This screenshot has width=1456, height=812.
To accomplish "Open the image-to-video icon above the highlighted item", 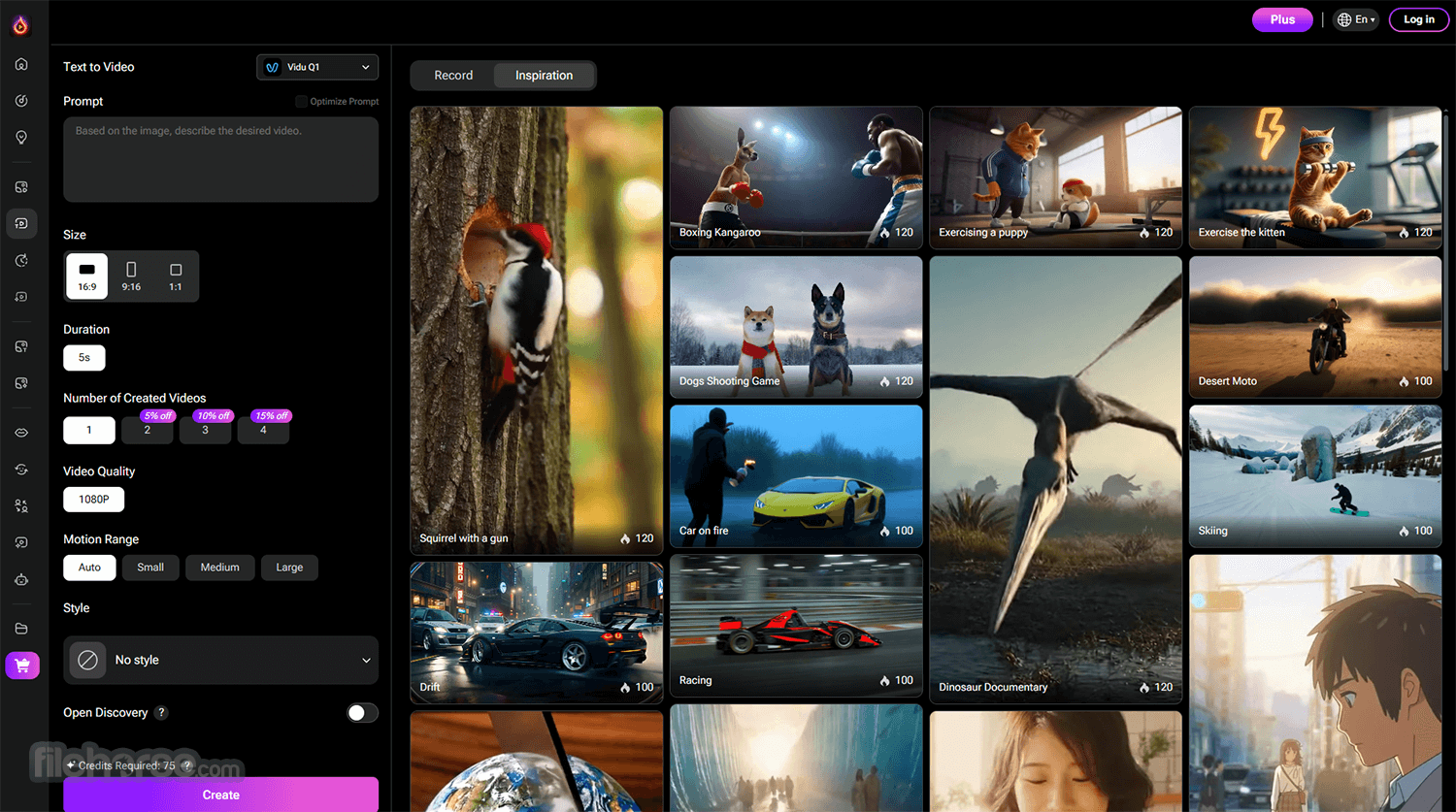I will (x=21, y=186).
